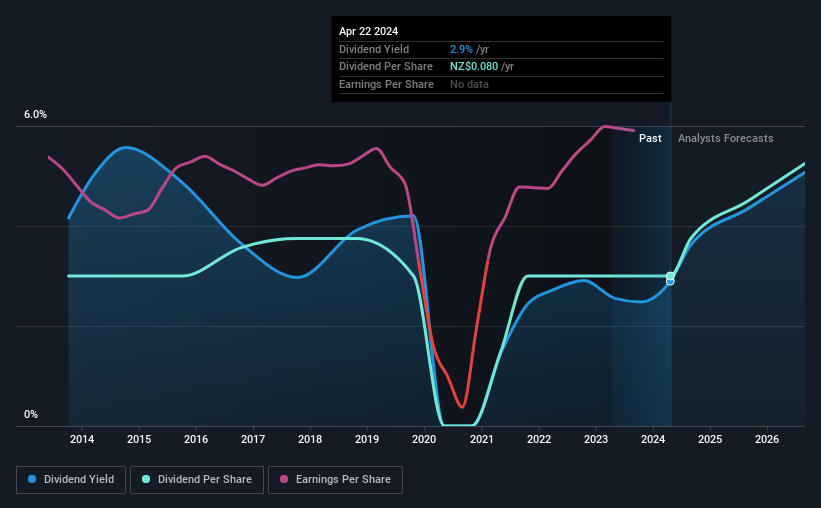This screenshot has width=821, height=508.
Task: Select the 2026 x-axis label
Action: 767,439
